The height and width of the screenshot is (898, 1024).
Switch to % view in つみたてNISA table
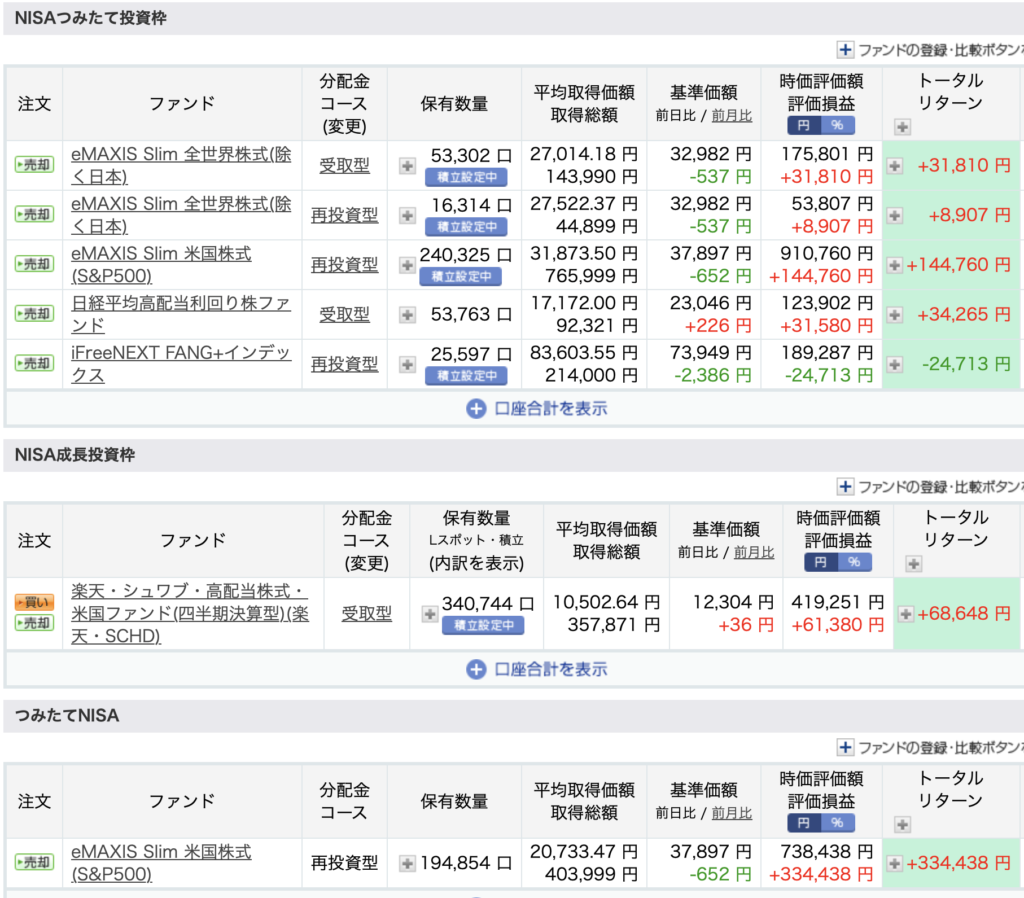[836, 823]
